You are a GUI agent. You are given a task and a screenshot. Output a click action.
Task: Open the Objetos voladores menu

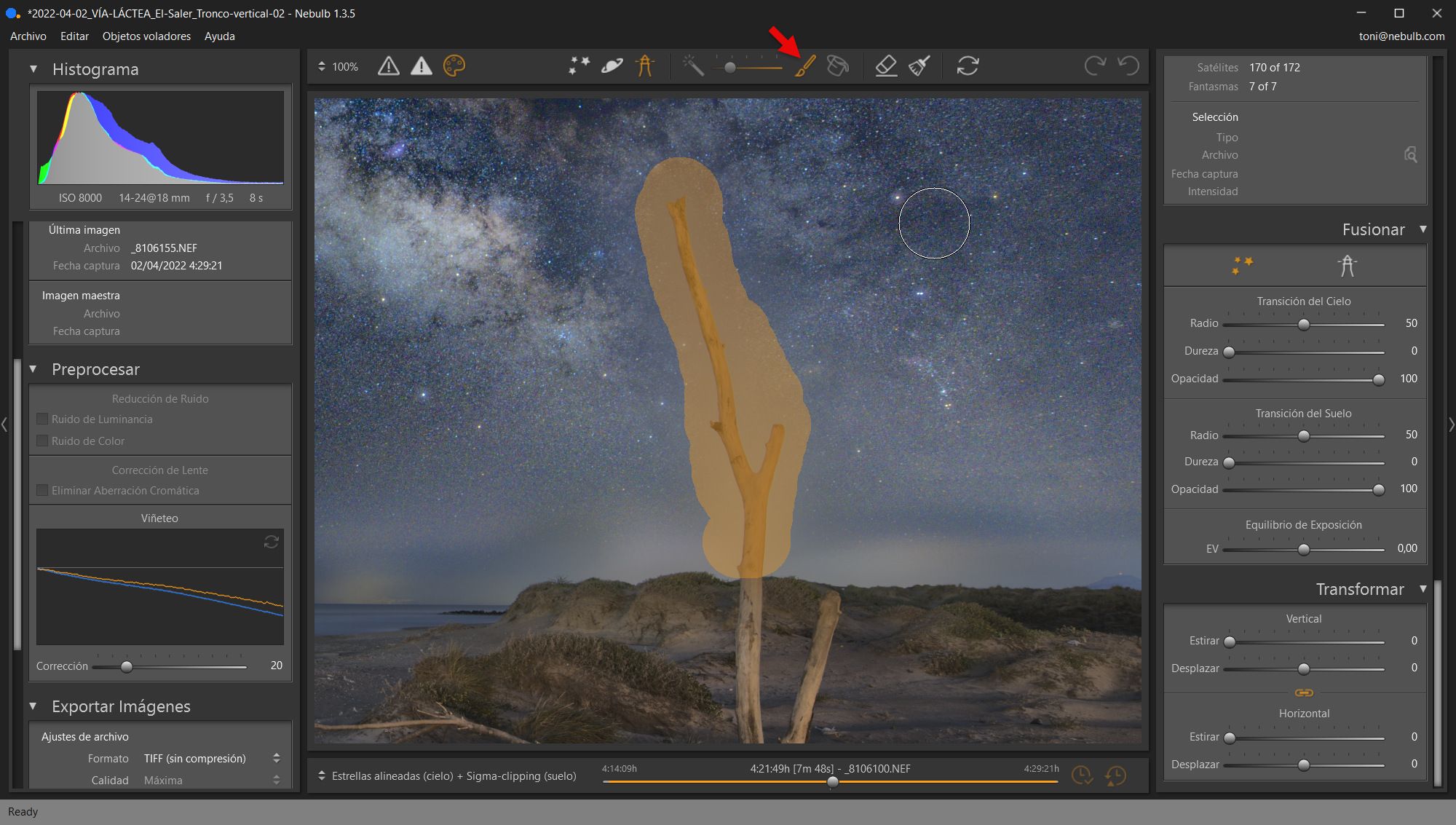pyautogui.click(x=146, y=36)
